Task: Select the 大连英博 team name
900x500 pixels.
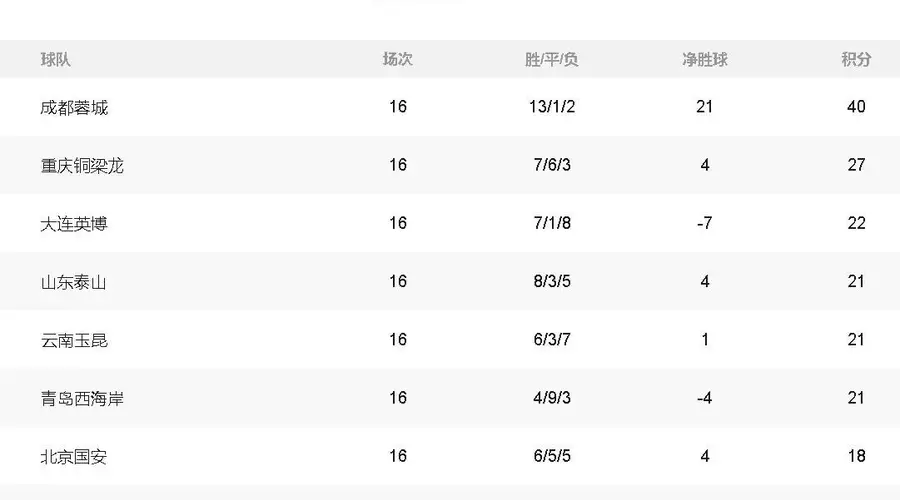Action: click(74, 224)
